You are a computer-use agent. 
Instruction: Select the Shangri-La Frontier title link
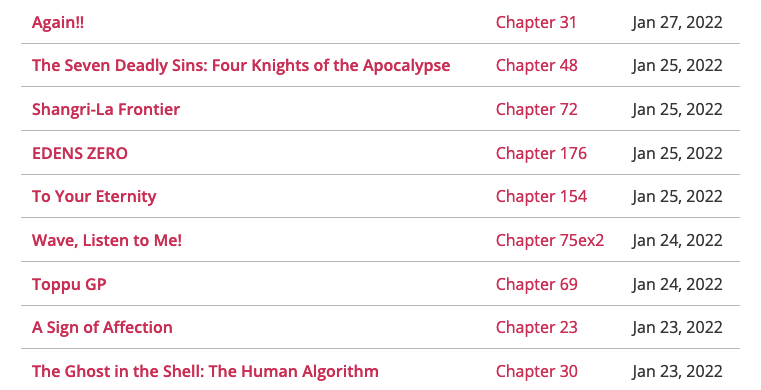[106, 110]
